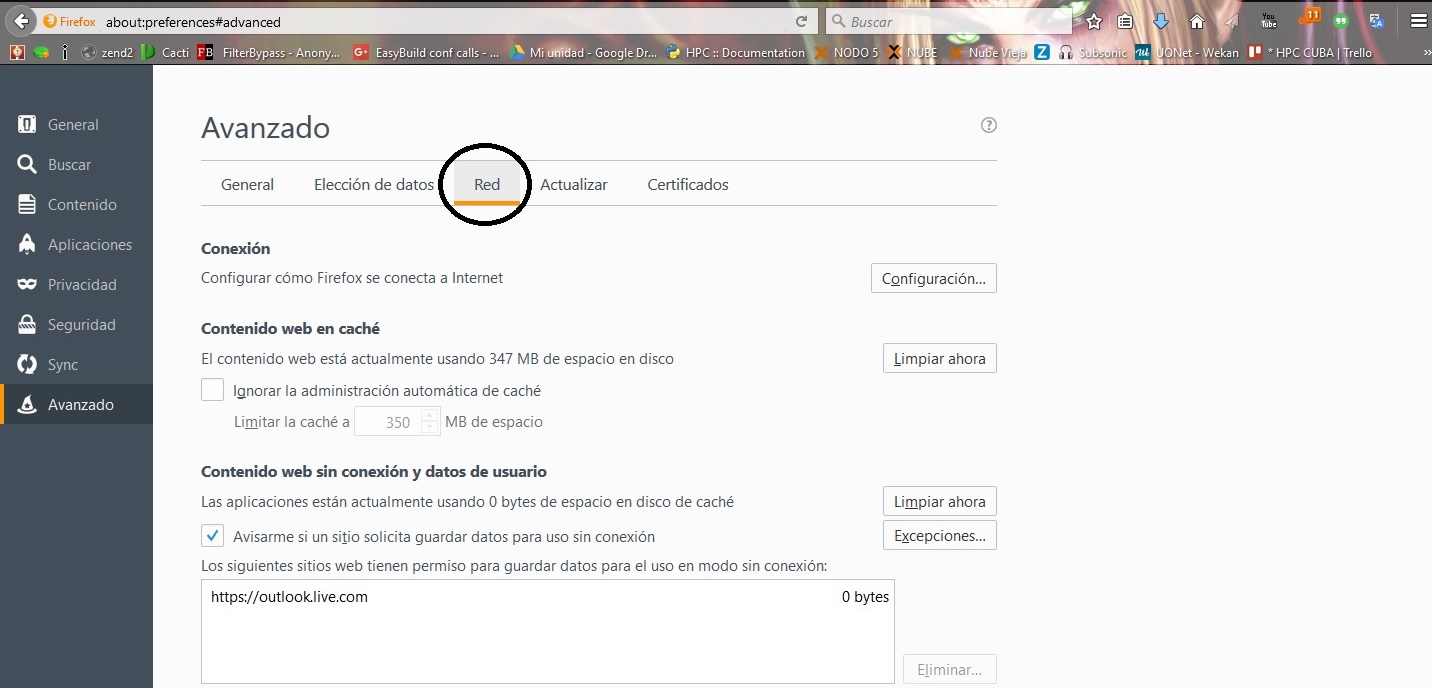The image size is (1432, 688).
Task: Enable Ignorar la administración automática de caché
Action: coord(212,390)
